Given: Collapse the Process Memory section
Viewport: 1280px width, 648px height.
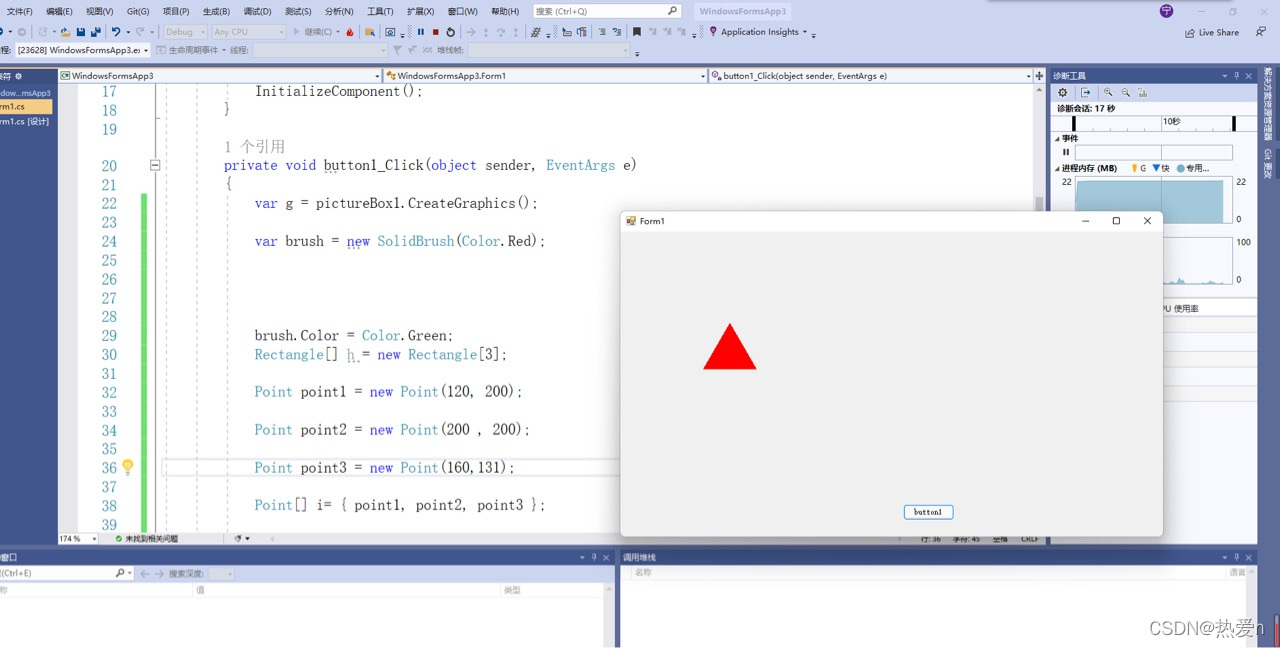Looking at the screenshot, I should (x=1057, y=169).
